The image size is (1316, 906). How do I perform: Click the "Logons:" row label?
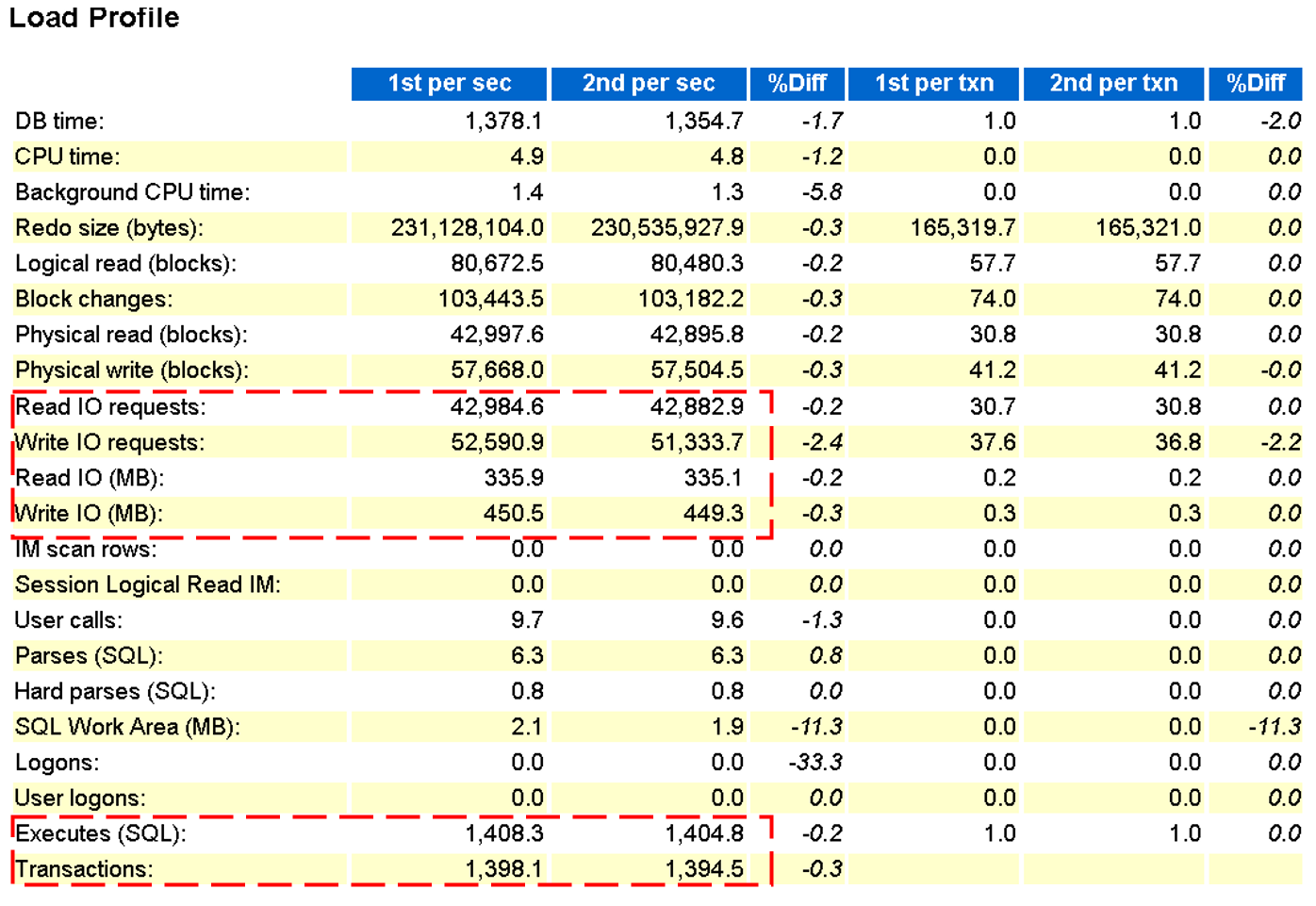[x=57, y=763]
